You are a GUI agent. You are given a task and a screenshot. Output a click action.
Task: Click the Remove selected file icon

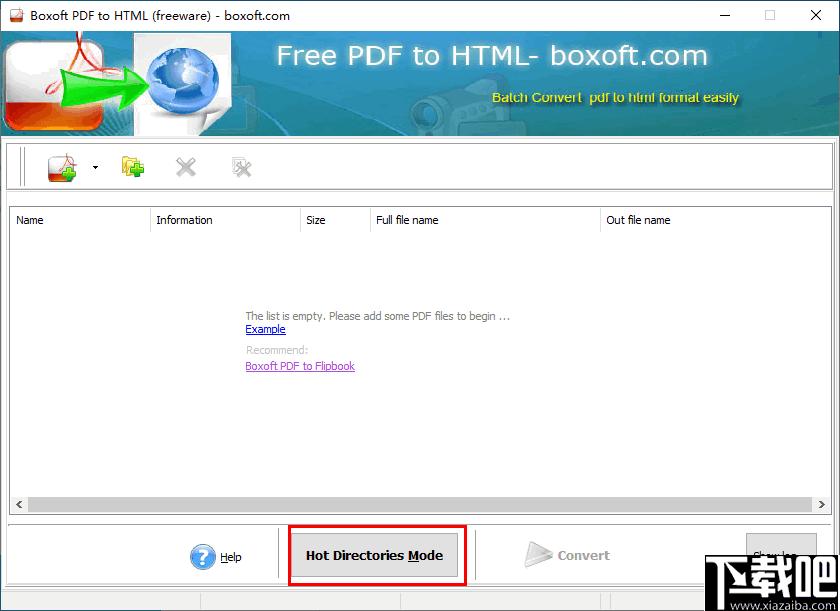coord(186,168)
